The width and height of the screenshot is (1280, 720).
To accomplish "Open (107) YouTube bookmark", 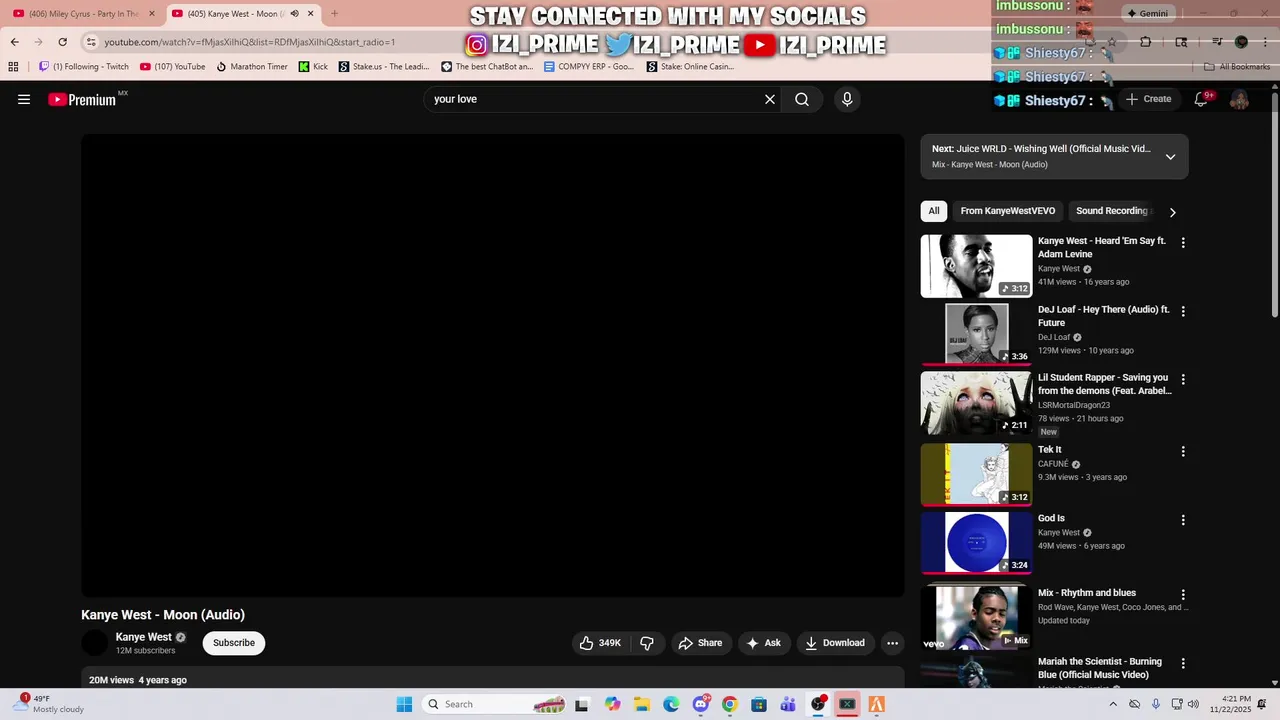I will (x=172, y=67).
